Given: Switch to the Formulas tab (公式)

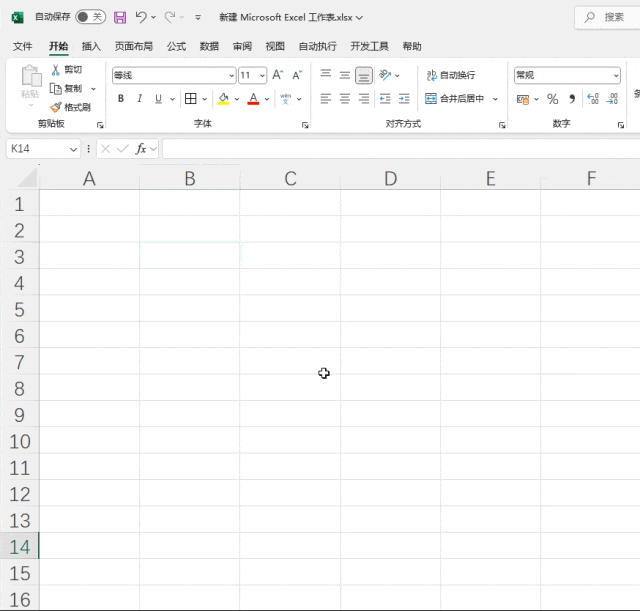Looking at the screenshot, I should (176, 47).
